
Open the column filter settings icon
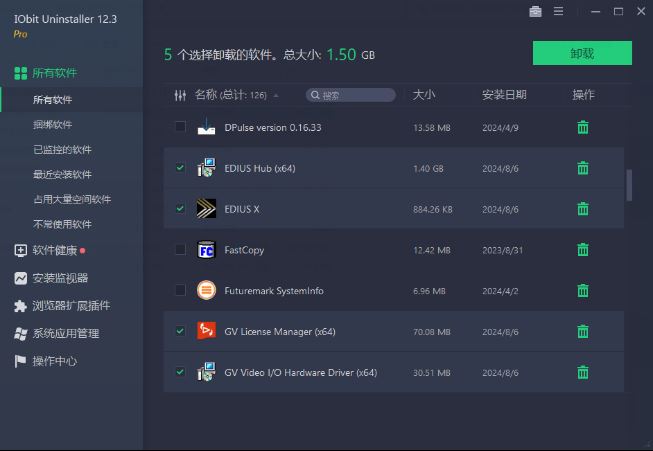[x=180, y=95]
